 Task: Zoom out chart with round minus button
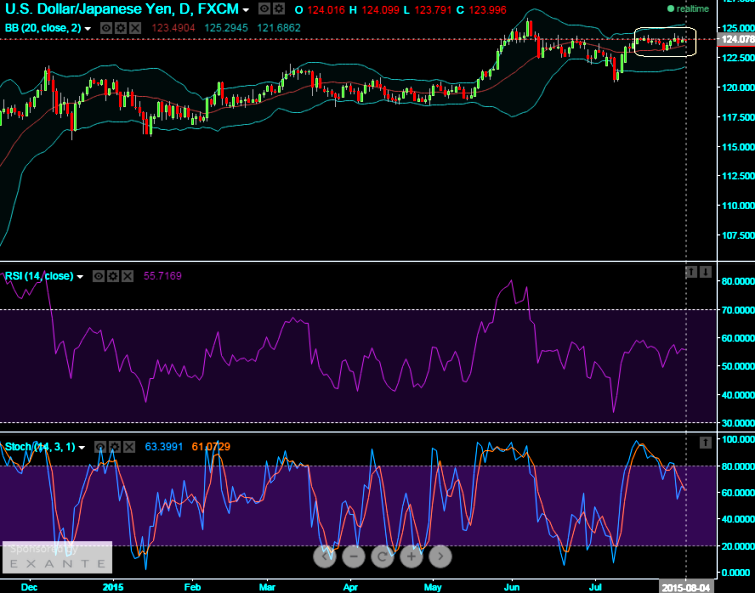click(x=353, y=556)
